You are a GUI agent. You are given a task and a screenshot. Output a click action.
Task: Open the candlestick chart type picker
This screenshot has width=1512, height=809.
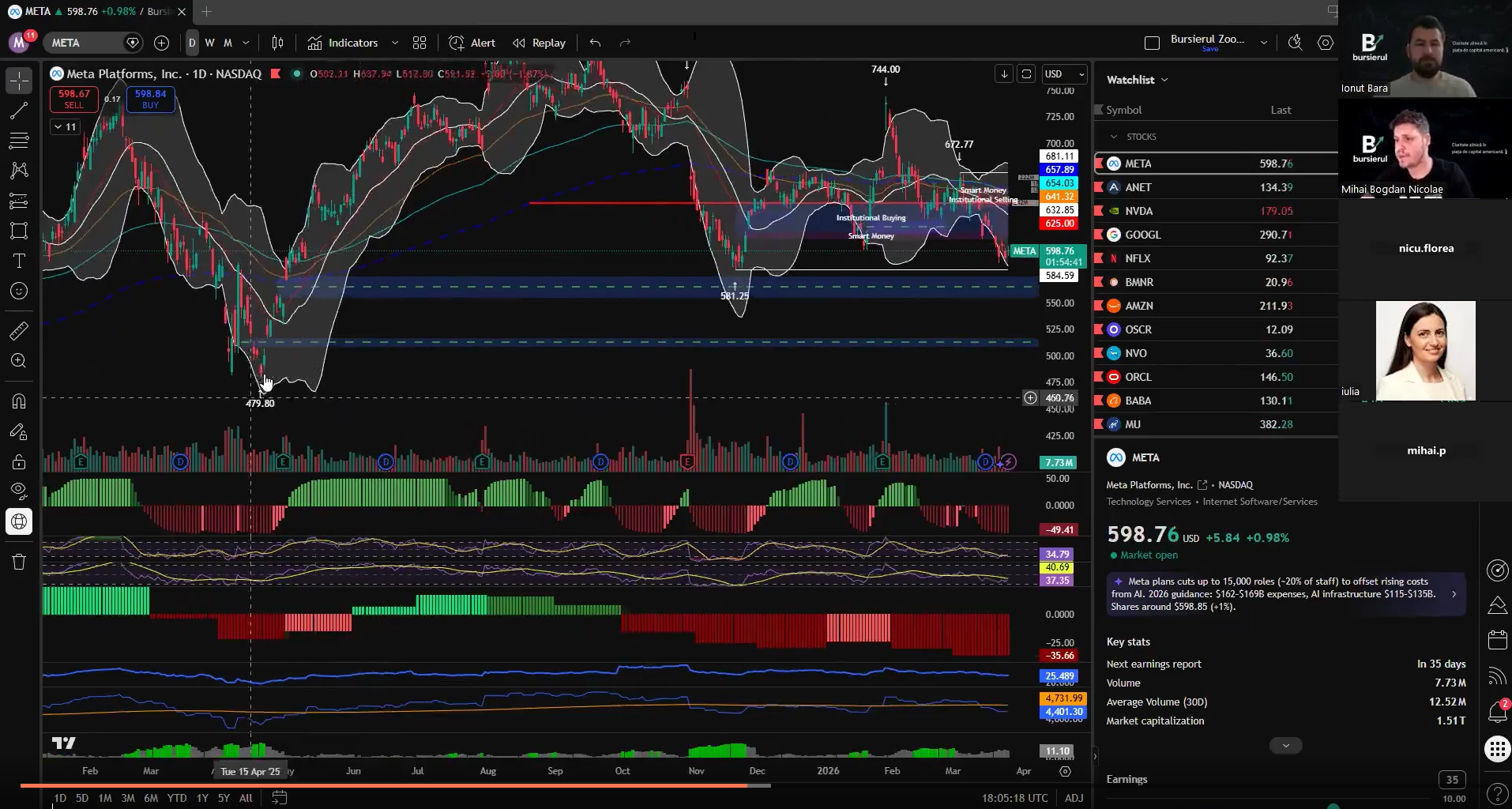click(x=277, y=43)
